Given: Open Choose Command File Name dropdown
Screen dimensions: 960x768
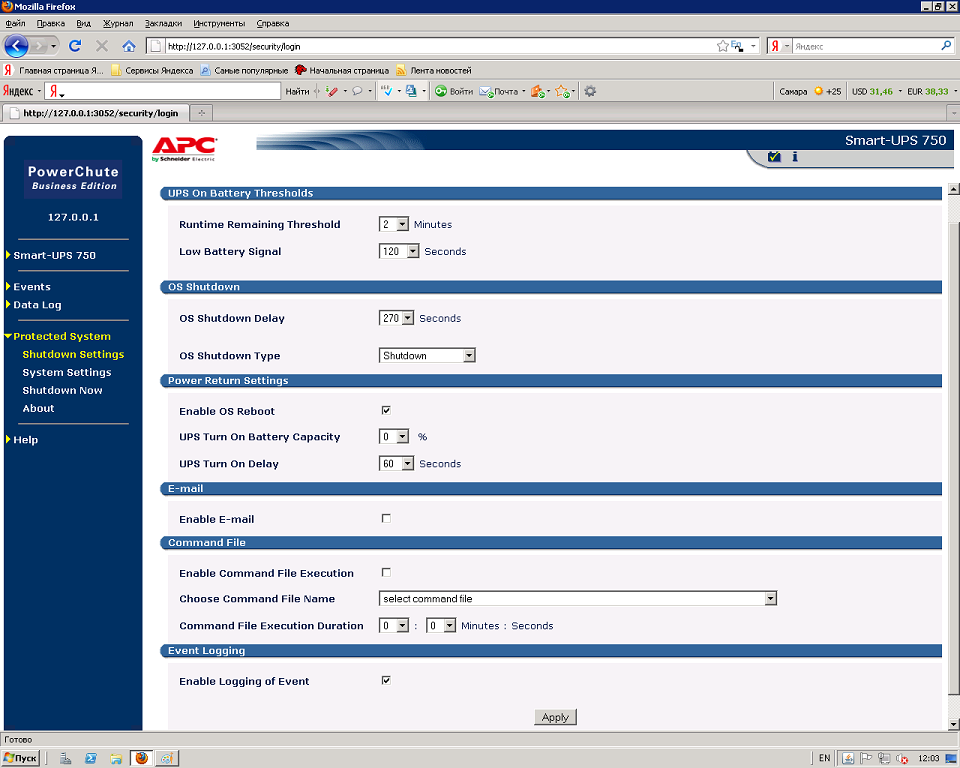Looking at the screenshot, I should point(578,598).
